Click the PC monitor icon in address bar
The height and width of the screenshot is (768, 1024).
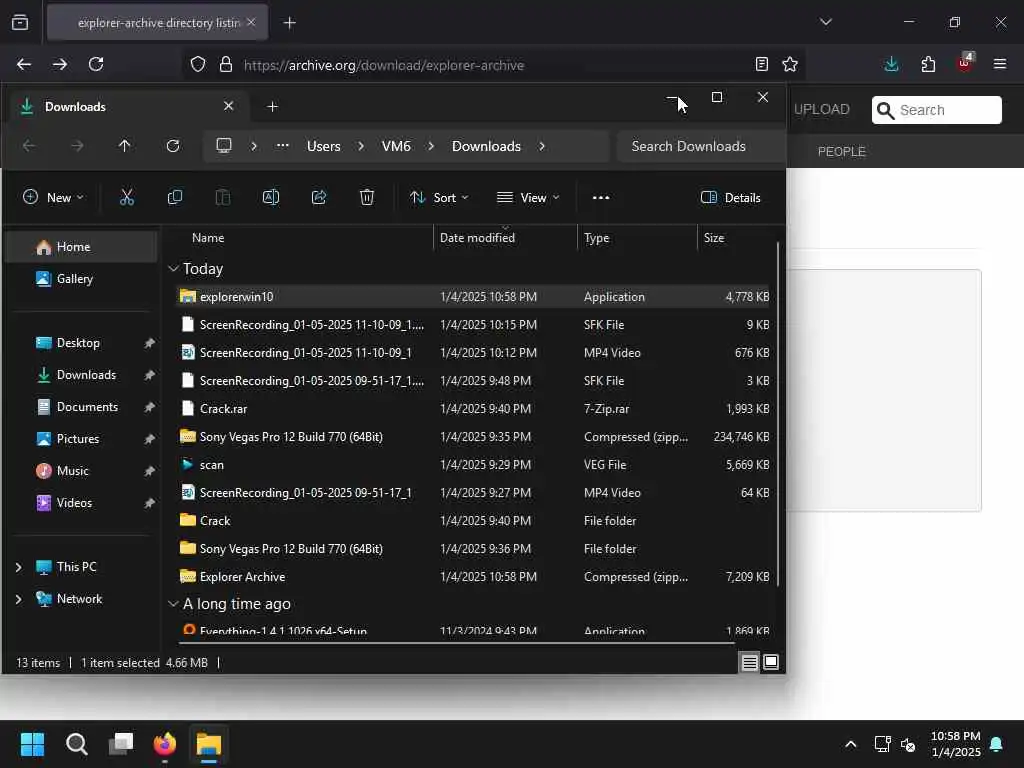[224, 146]
